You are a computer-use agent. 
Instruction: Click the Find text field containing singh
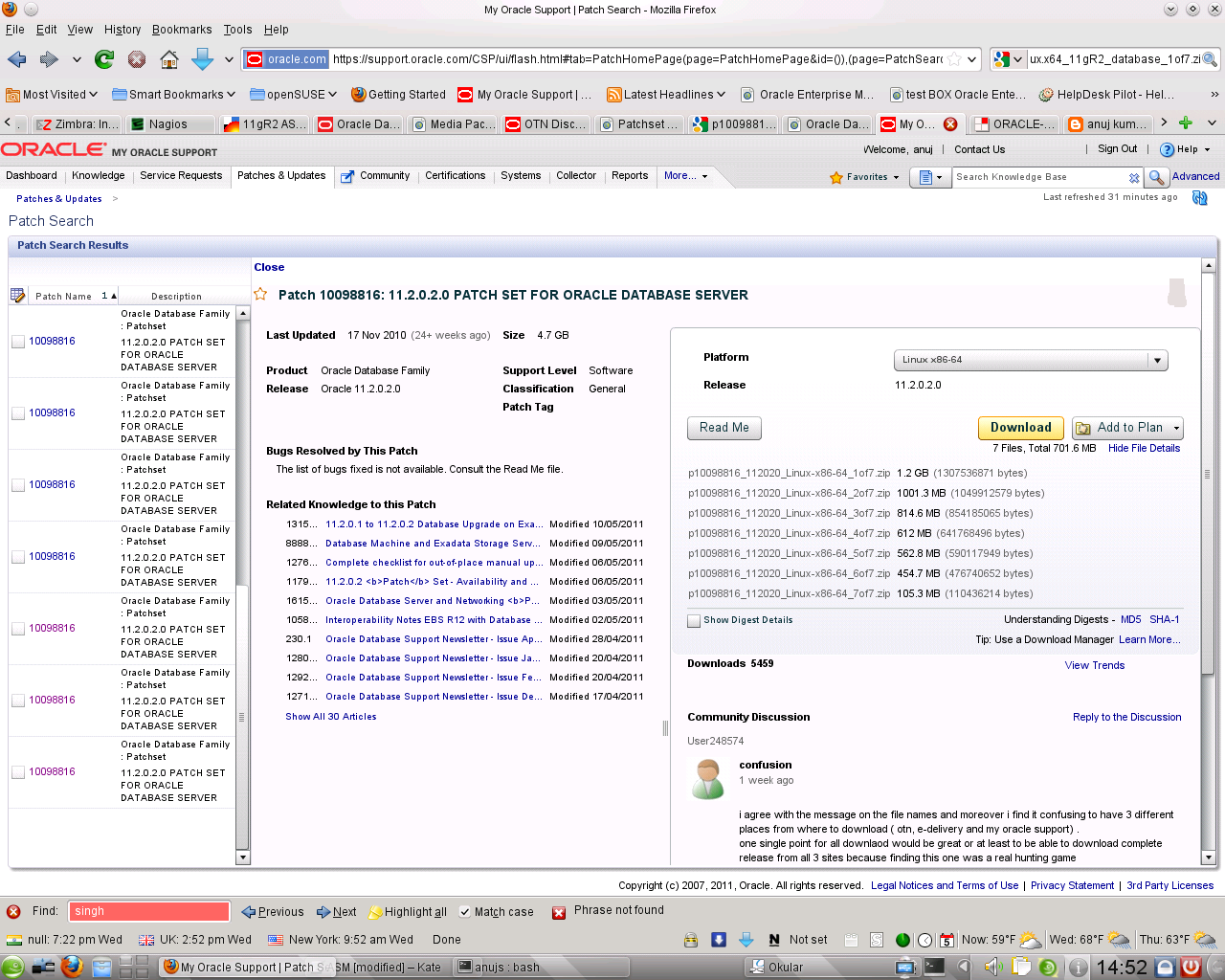point(148,912)
